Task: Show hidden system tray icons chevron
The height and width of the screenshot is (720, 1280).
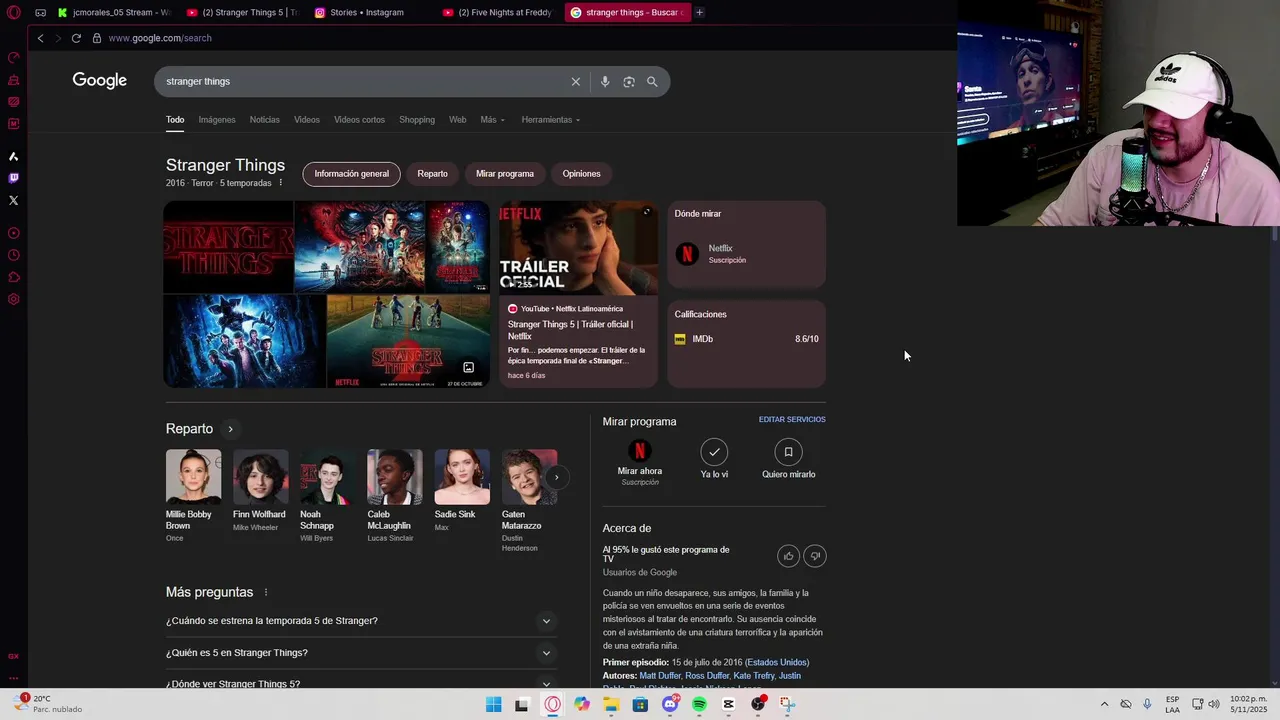Action: (x=1104, y=704)
